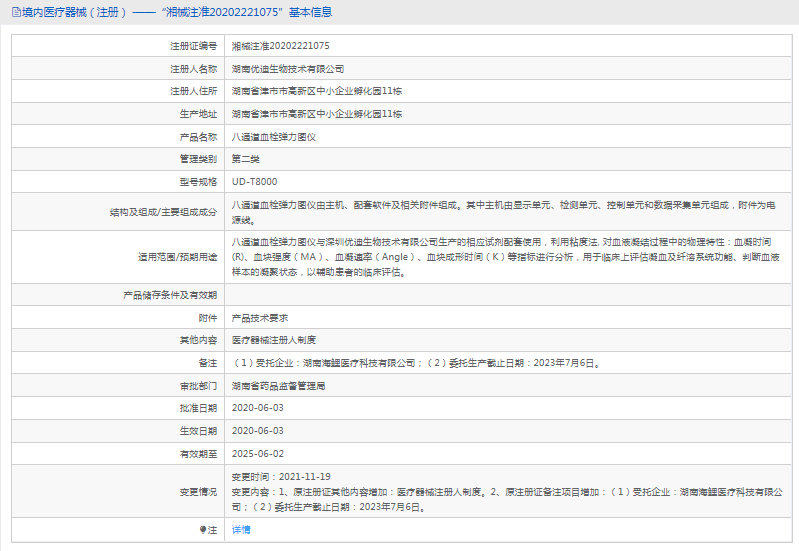Click the validity end date 2025-06-02

click(x=257, y=453)
